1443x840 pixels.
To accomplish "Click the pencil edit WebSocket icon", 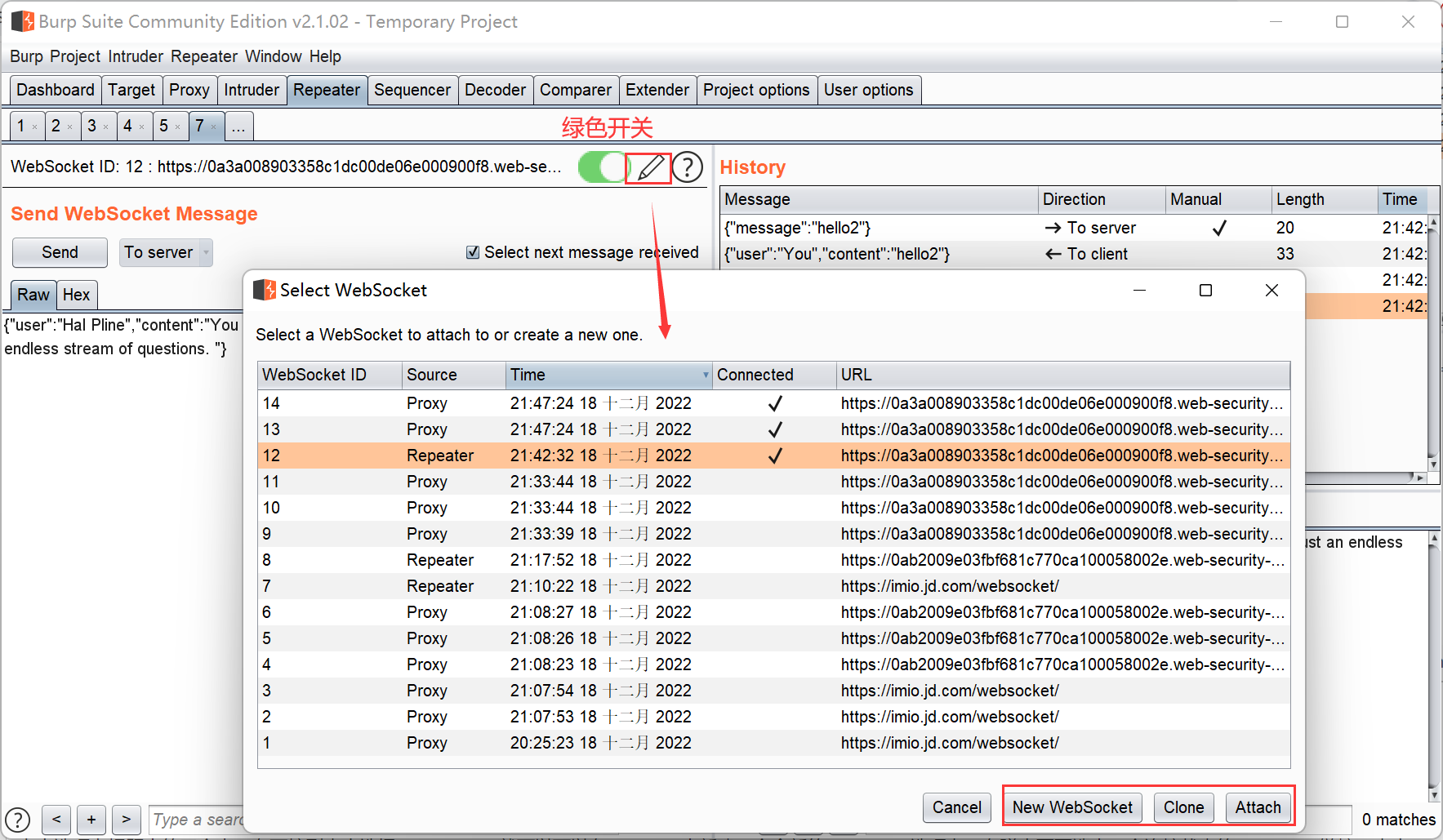I will click(649, 168).
